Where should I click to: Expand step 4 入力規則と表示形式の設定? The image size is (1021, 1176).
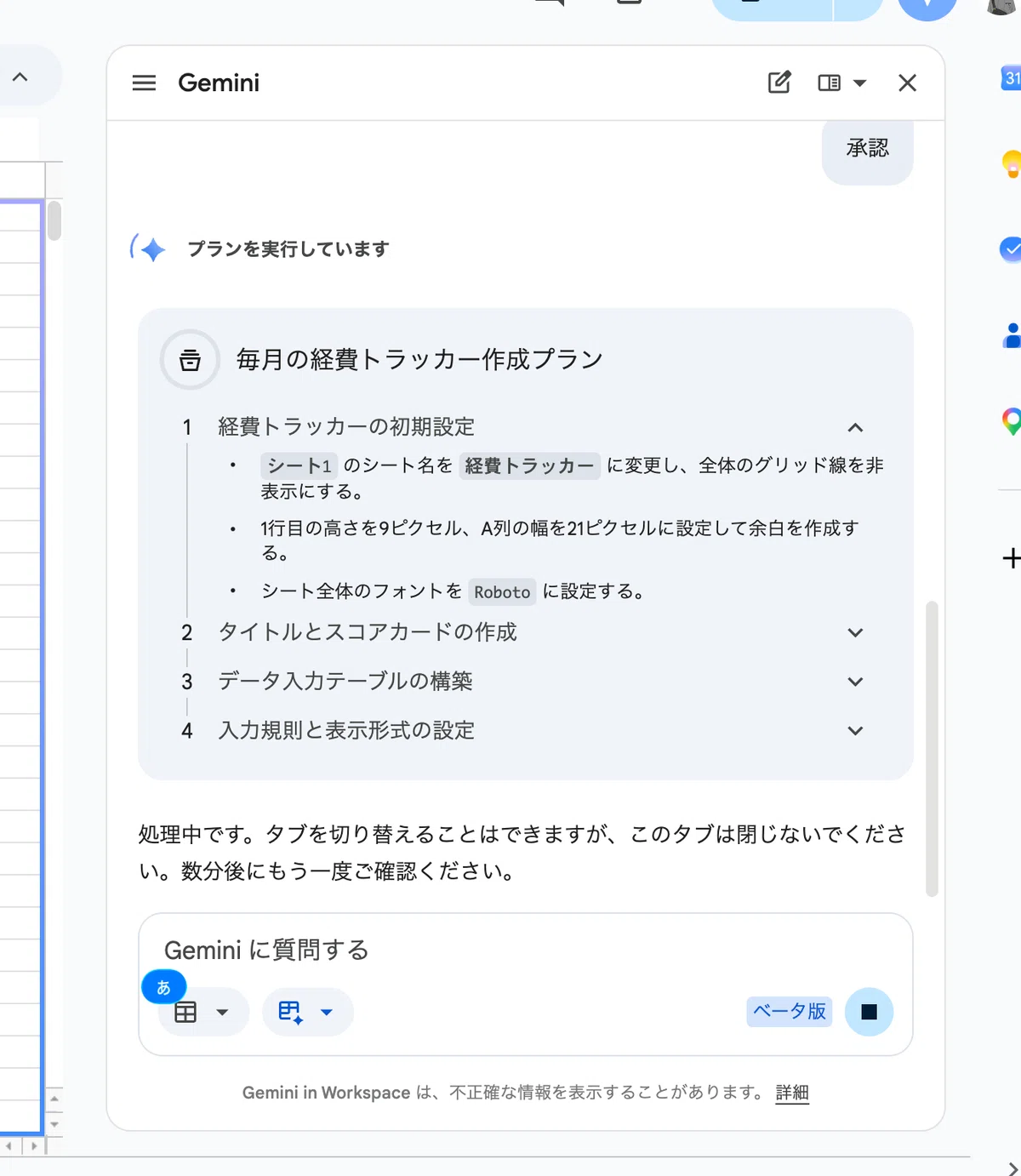(855, 731)
